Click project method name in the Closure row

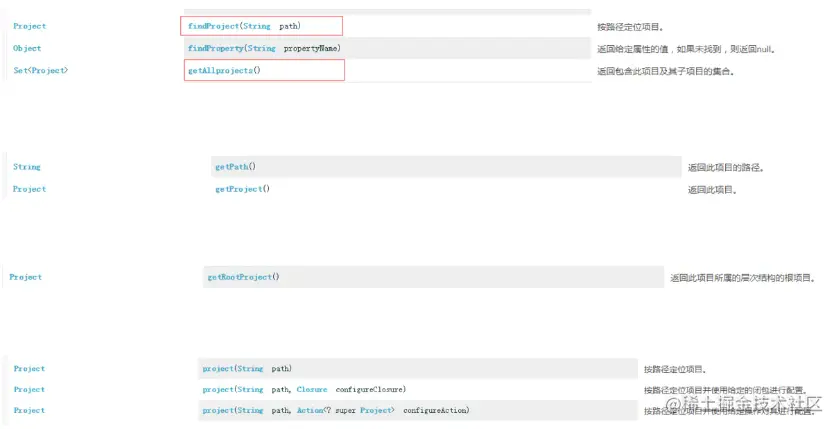[x=218, y=389]
